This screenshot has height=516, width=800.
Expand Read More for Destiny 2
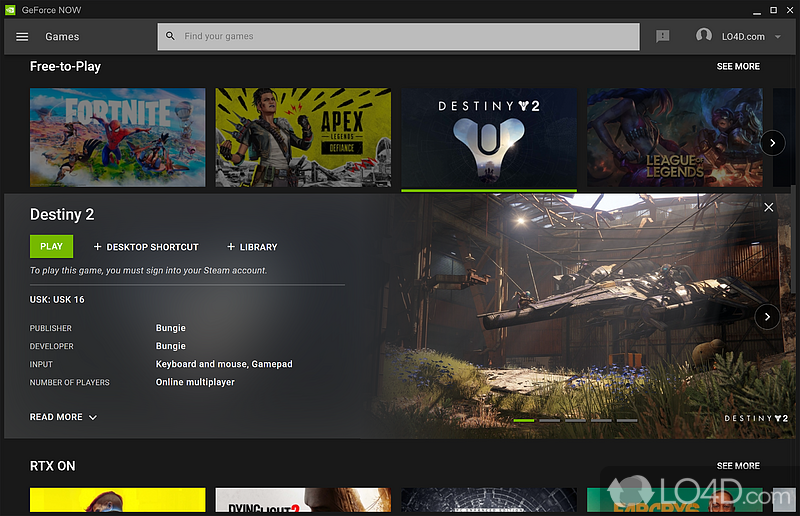(63, 417)
